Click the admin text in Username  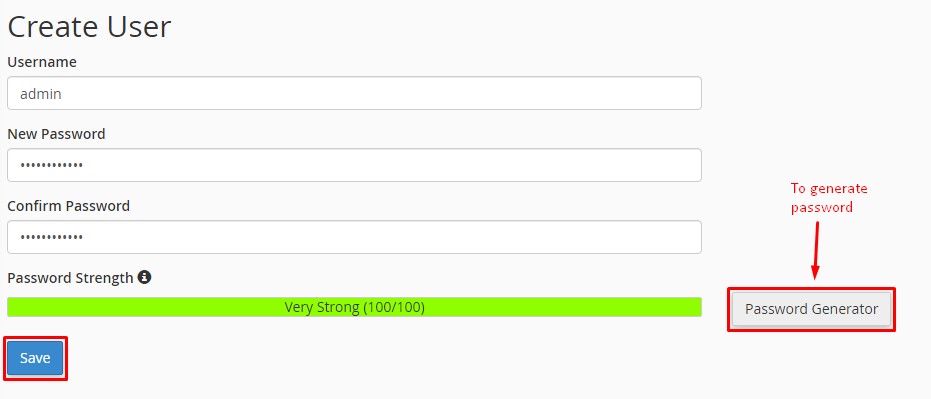point(40,94)
